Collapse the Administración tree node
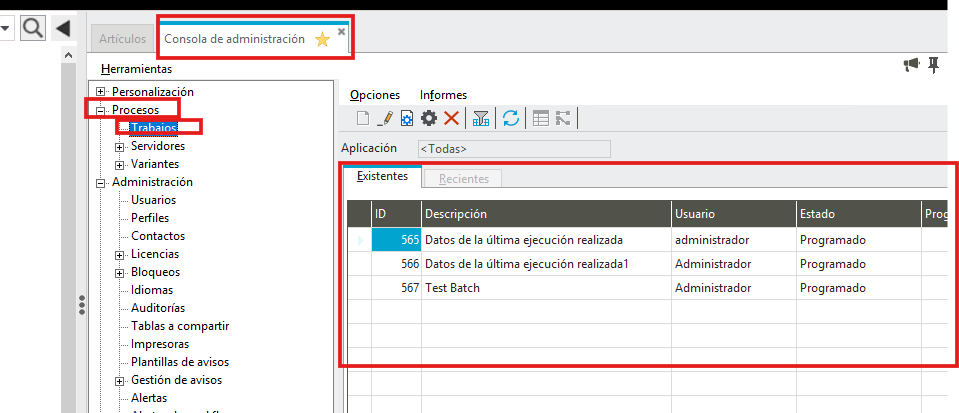Viewport: 959px width, 413px height. point(101,183)
